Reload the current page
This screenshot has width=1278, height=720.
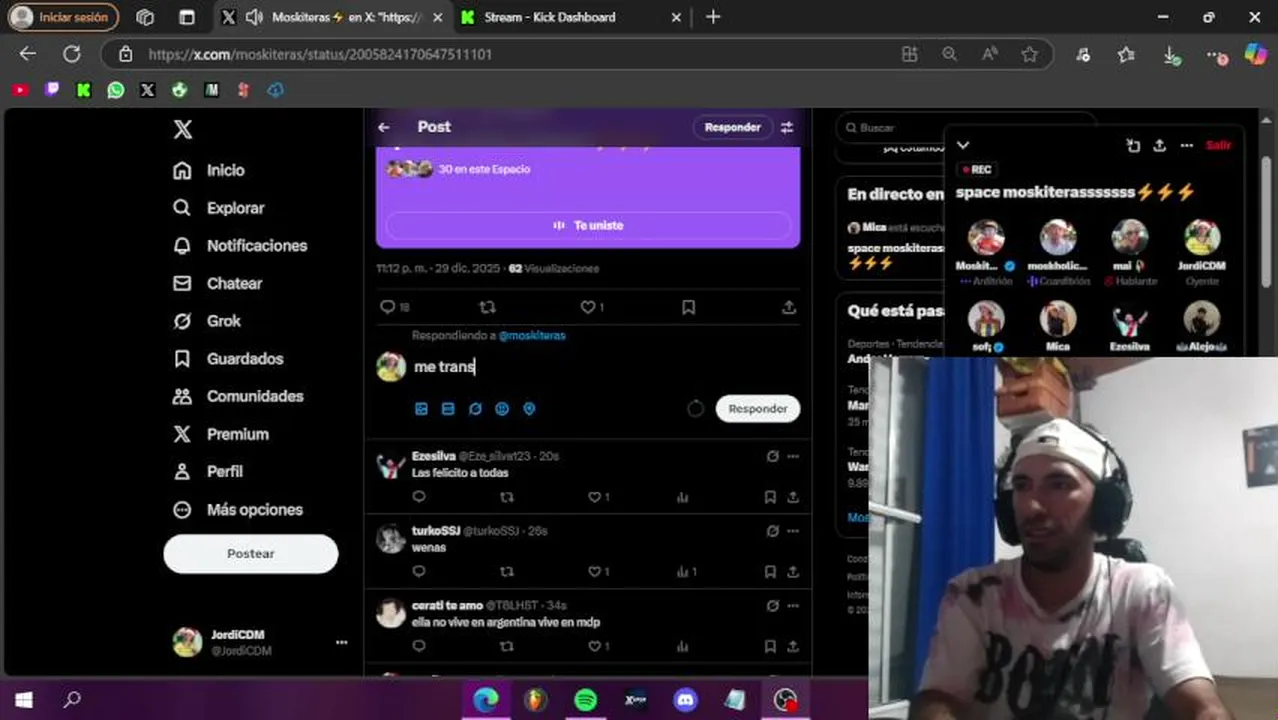[71, 54]
